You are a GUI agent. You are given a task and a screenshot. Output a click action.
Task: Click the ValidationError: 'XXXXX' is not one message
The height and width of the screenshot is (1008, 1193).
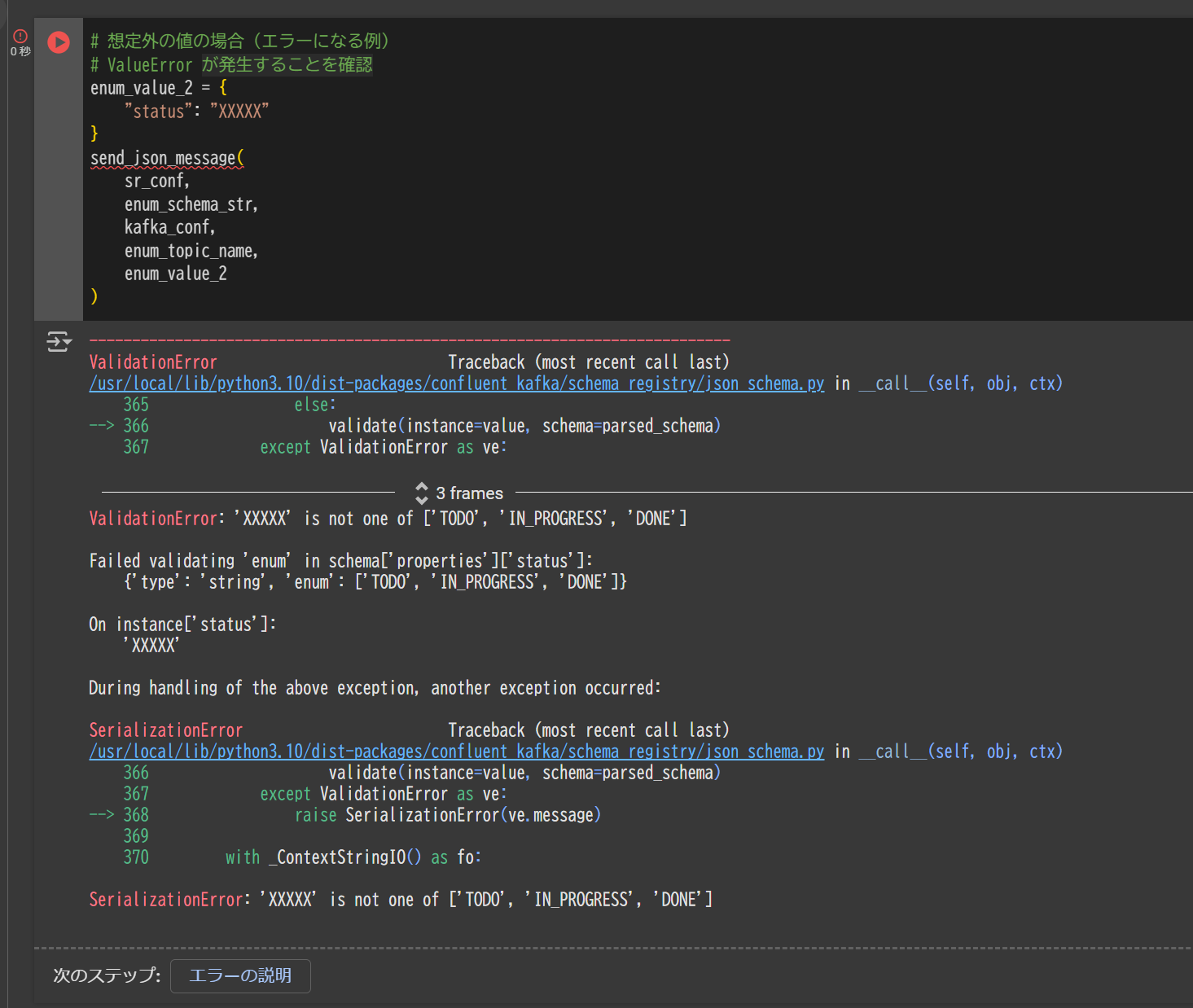(x=388, y=519)
